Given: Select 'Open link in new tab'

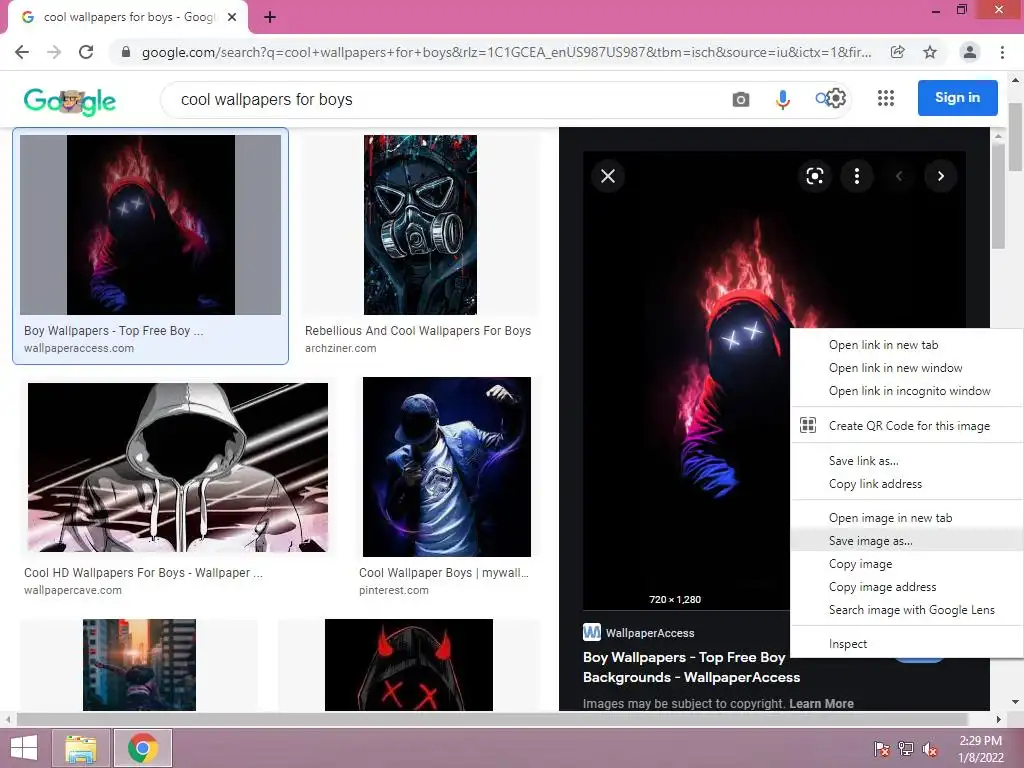Looking at the screenshot, I should click(x=906, y=345).
